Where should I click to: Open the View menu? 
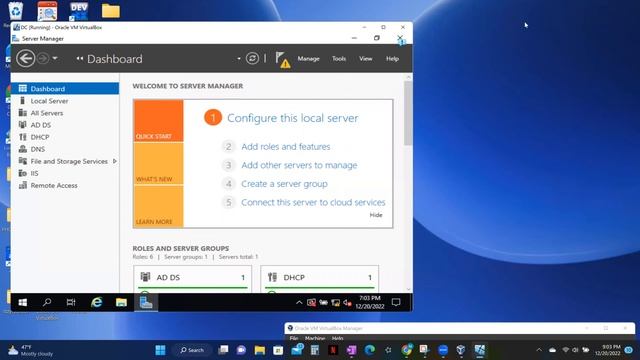pyautogui.click(x=365, y=59)
